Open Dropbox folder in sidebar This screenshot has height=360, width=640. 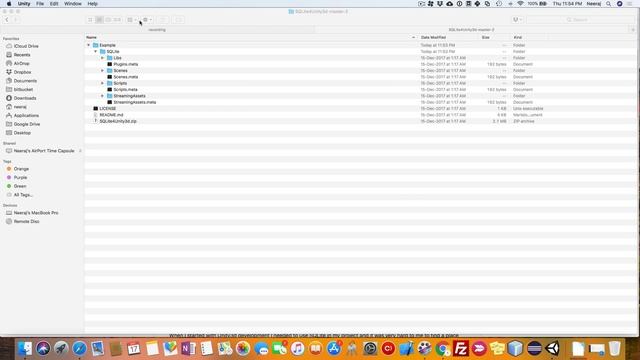(x=22, y=72)
